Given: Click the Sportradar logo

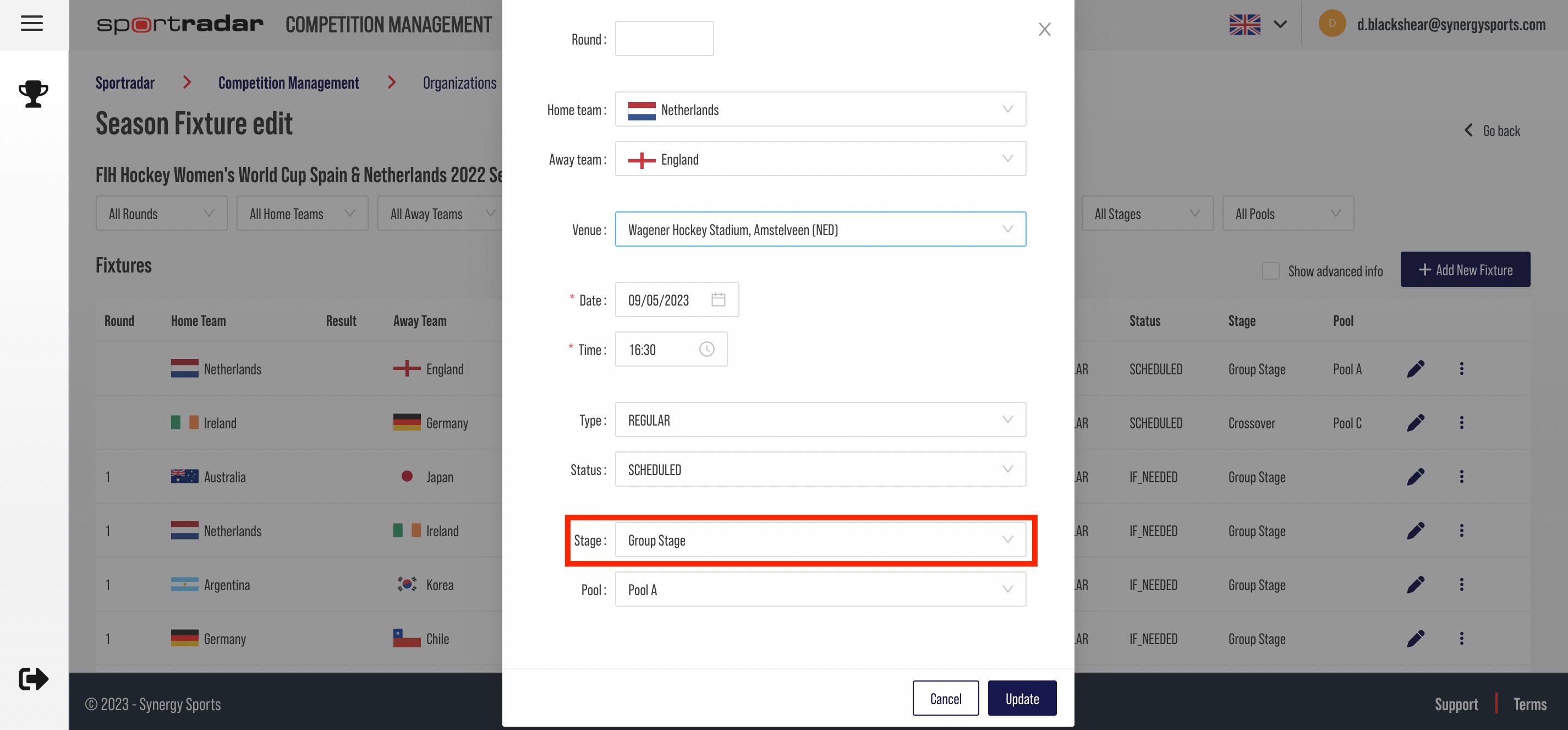Looking at the screenshot, I should (180, 24).
